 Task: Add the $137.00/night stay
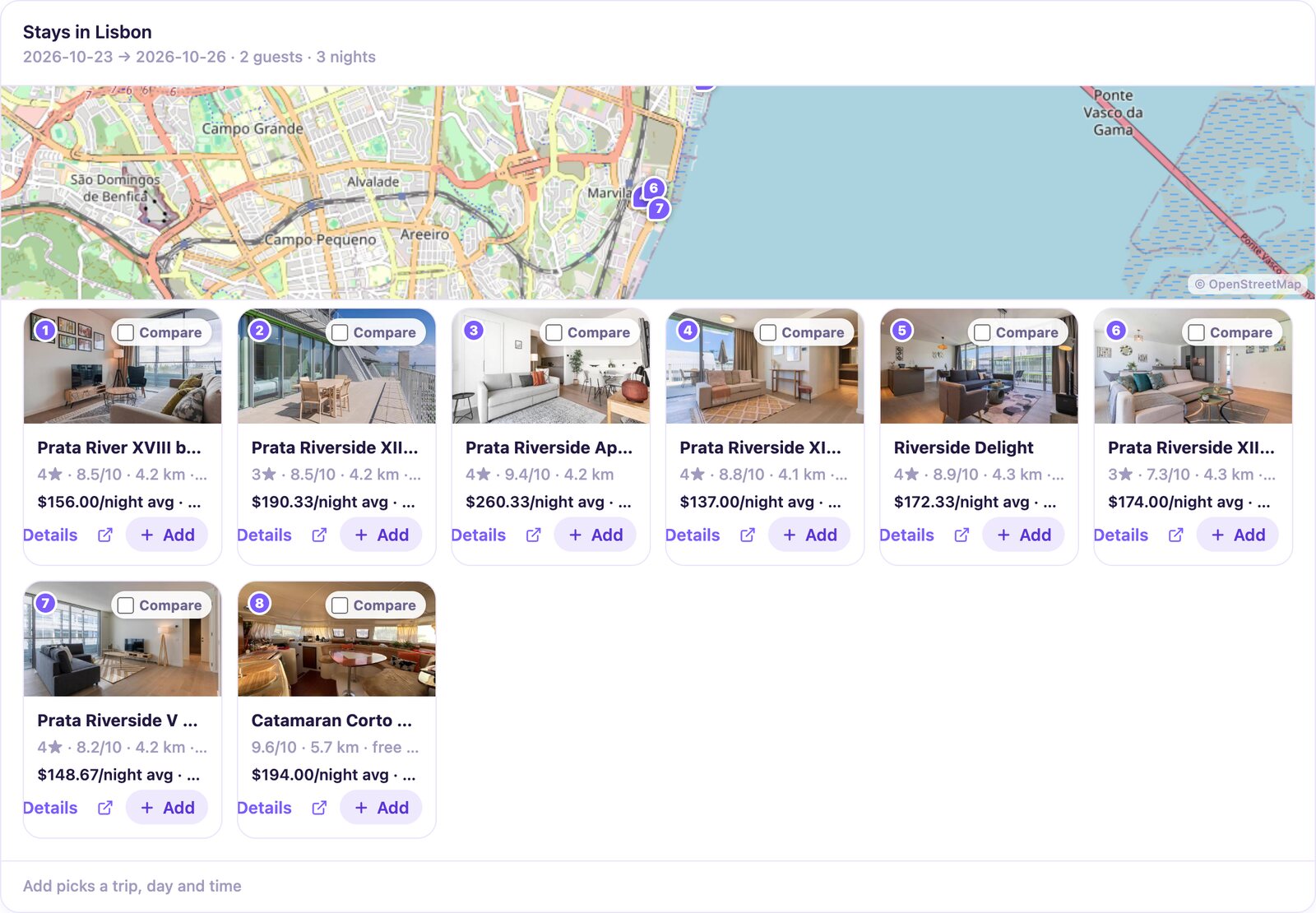coord(809,535)
